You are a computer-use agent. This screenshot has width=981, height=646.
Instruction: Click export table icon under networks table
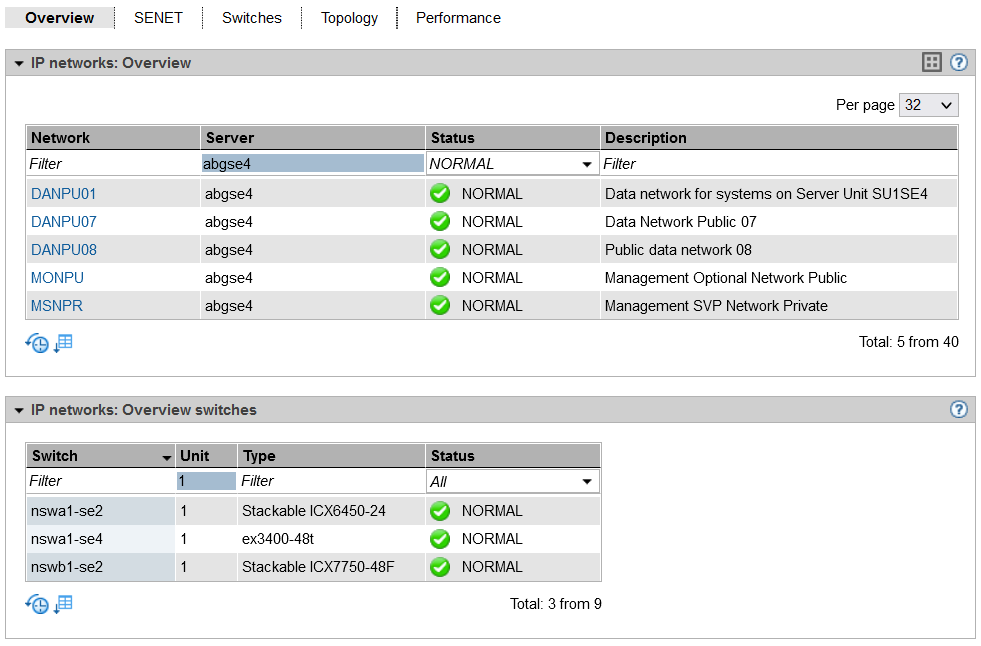(63, 343)
